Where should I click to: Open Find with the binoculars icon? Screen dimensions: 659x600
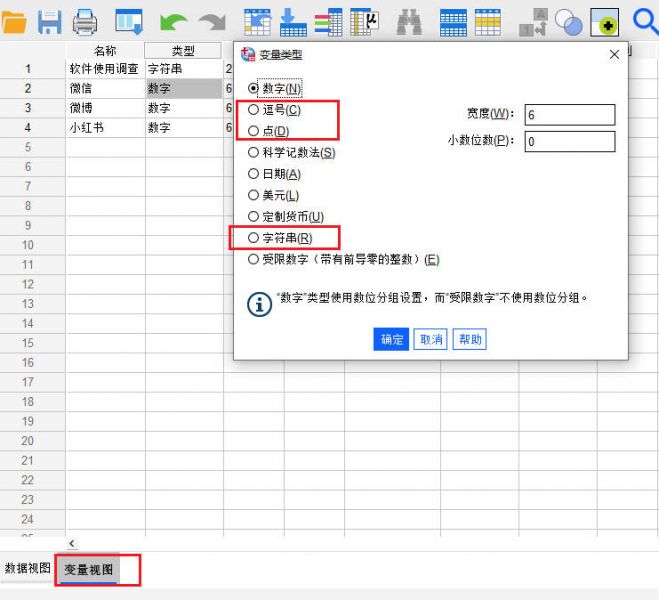pyautogui.click(x=409, y=22)
